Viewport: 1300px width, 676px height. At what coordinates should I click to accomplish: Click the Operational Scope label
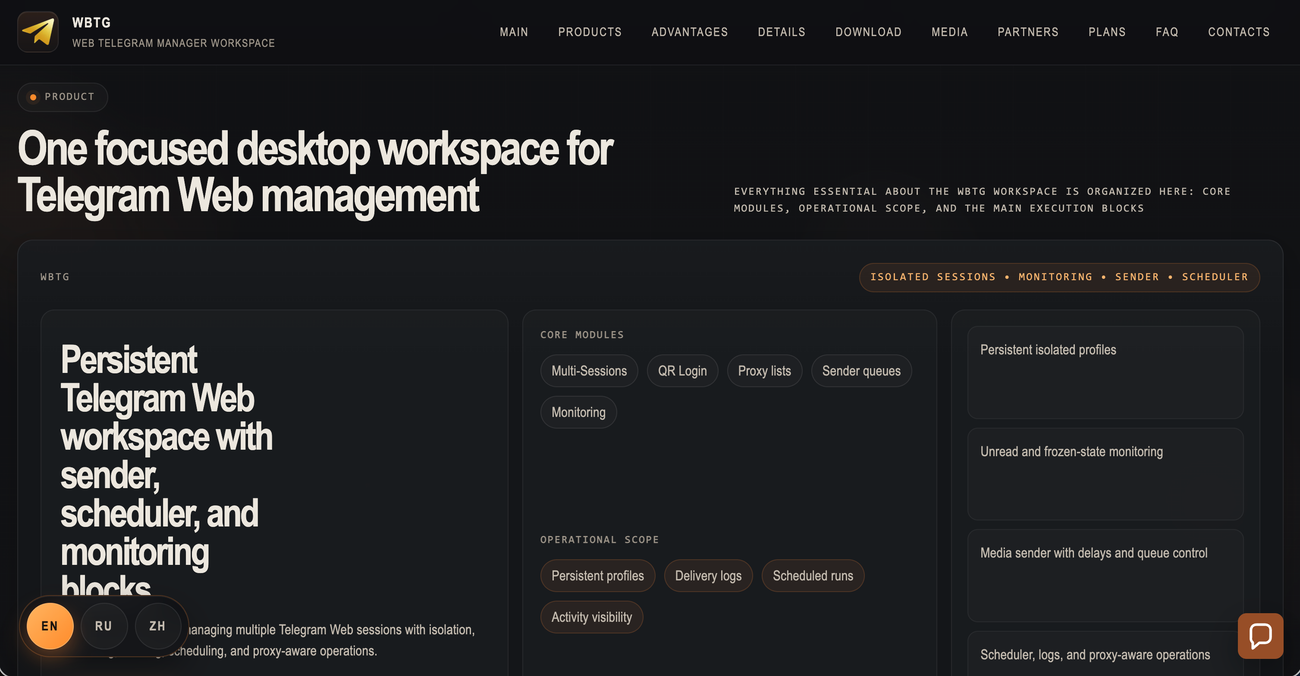600,540
